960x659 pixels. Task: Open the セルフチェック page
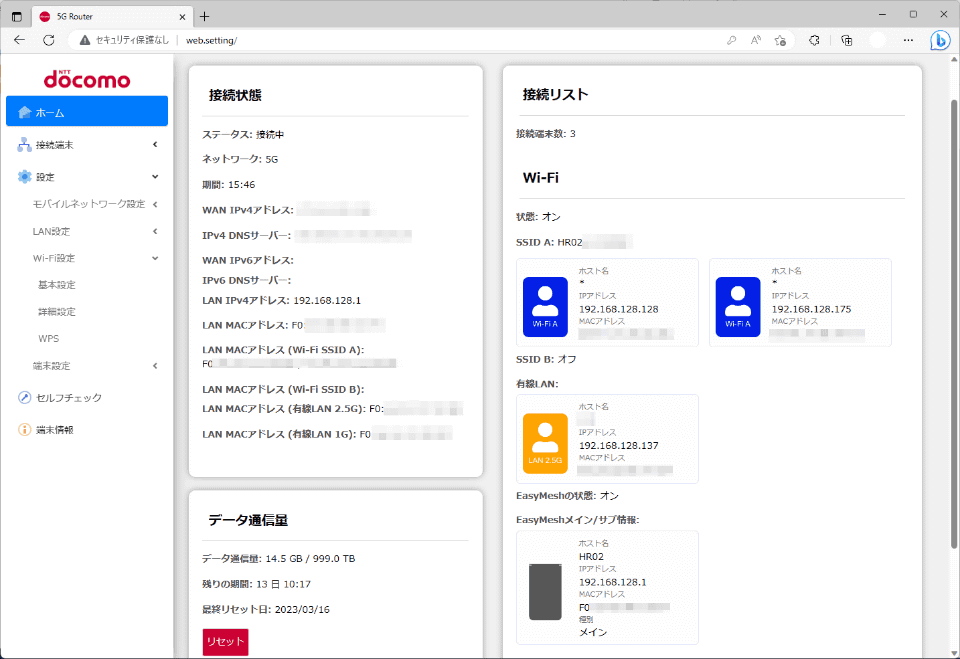69,397
